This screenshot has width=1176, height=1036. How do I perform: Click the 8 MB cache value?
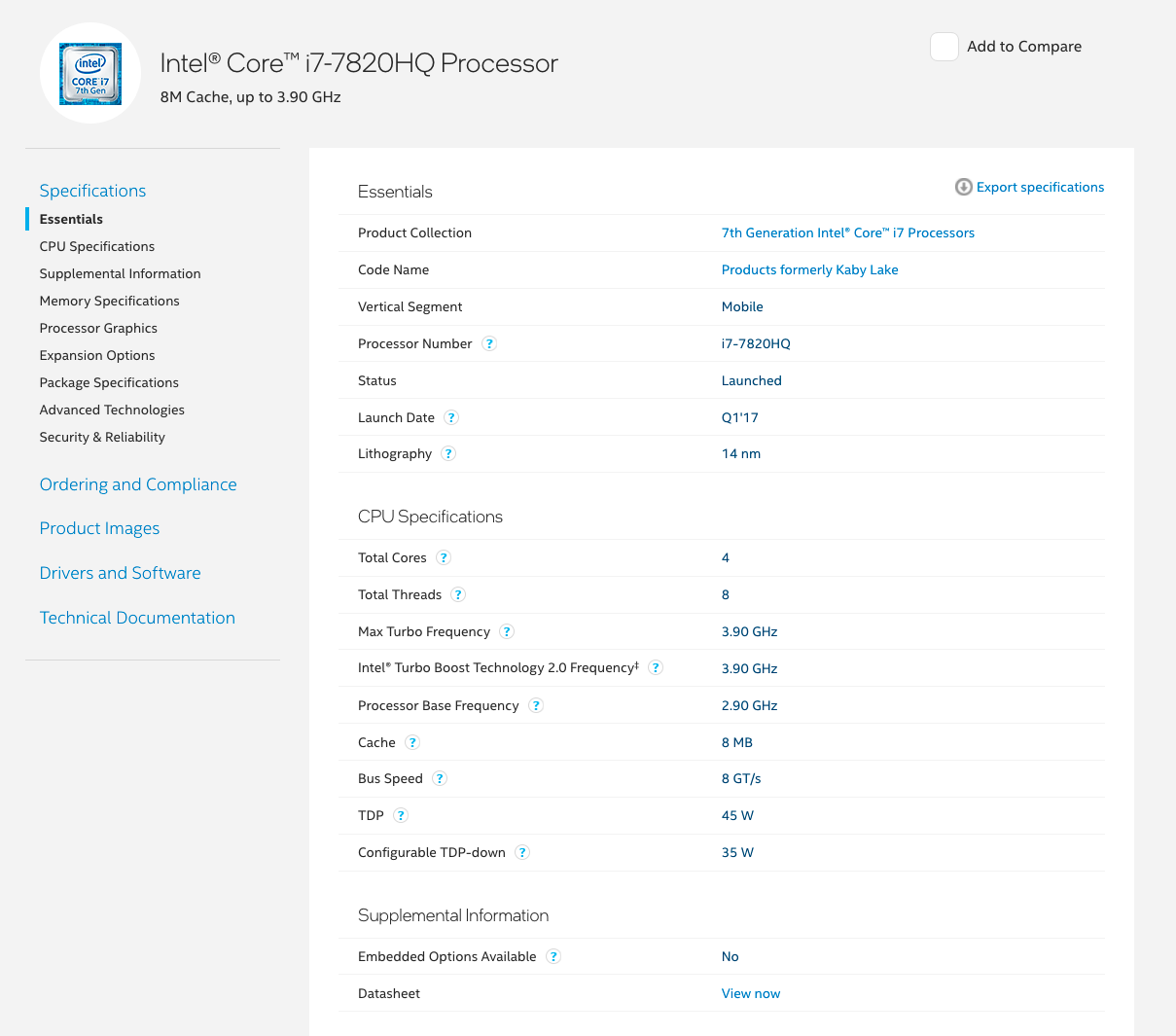click(736, 742)
